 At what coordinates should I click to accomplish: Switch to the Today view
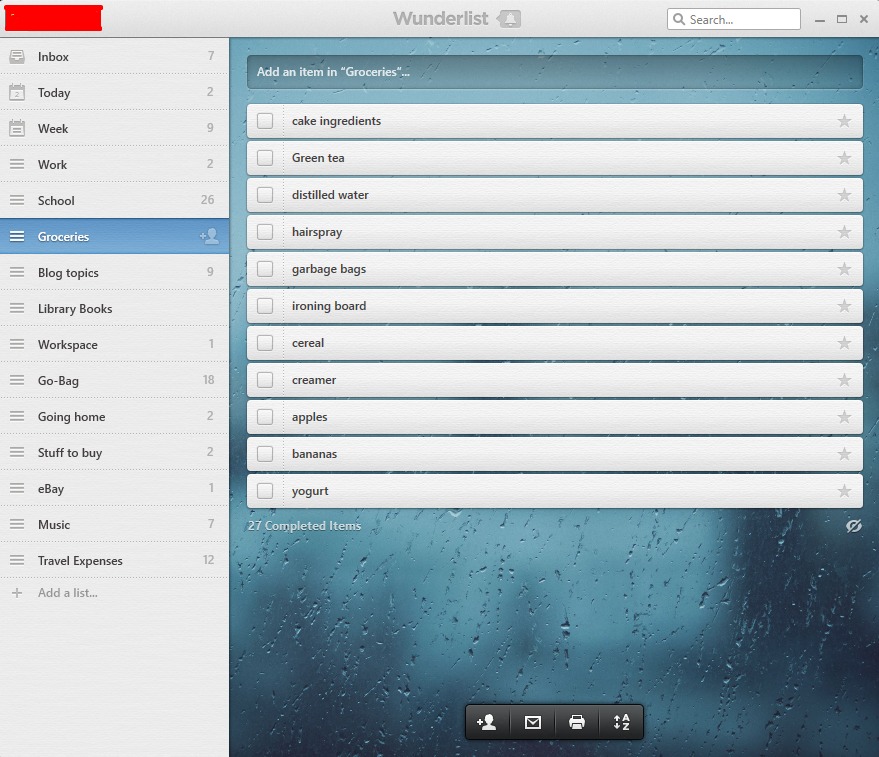click(x=54, y=93)
